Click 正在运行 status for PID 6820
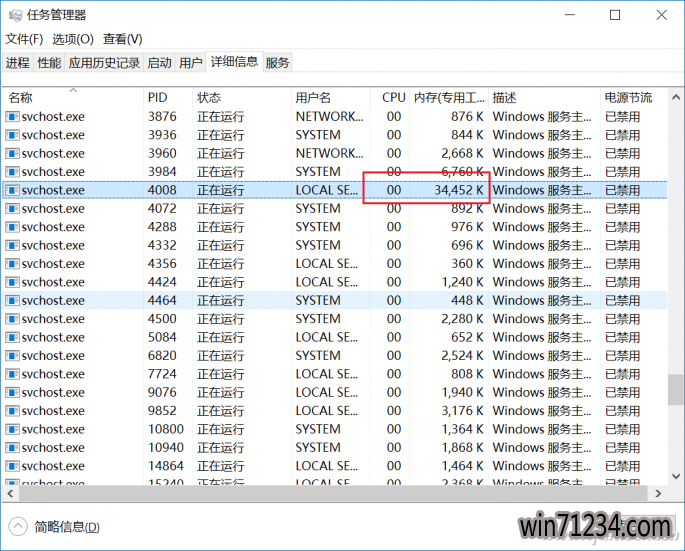This screenshot has height=551, width=685. pyautogui.click(x=221, y=356)
